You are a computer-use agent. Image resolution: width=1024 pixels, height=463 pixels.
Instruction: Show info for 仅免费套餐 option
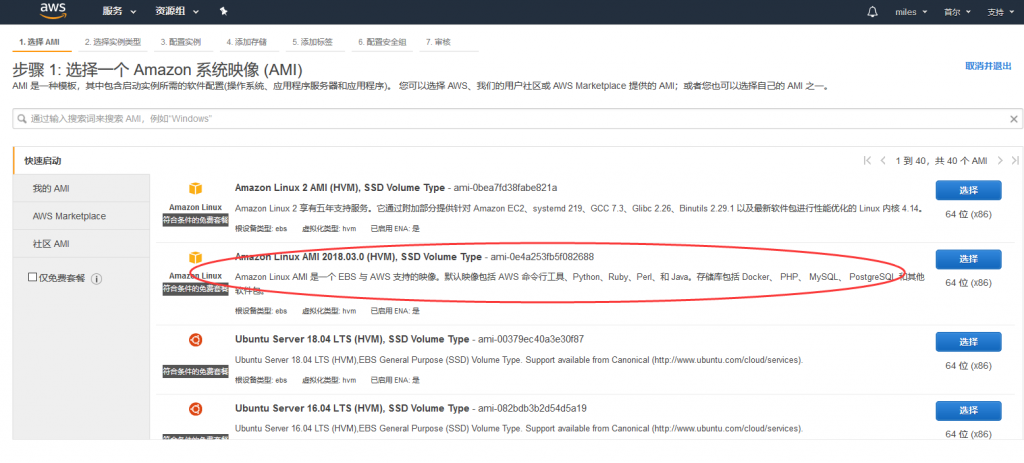(x=96, y=279)
